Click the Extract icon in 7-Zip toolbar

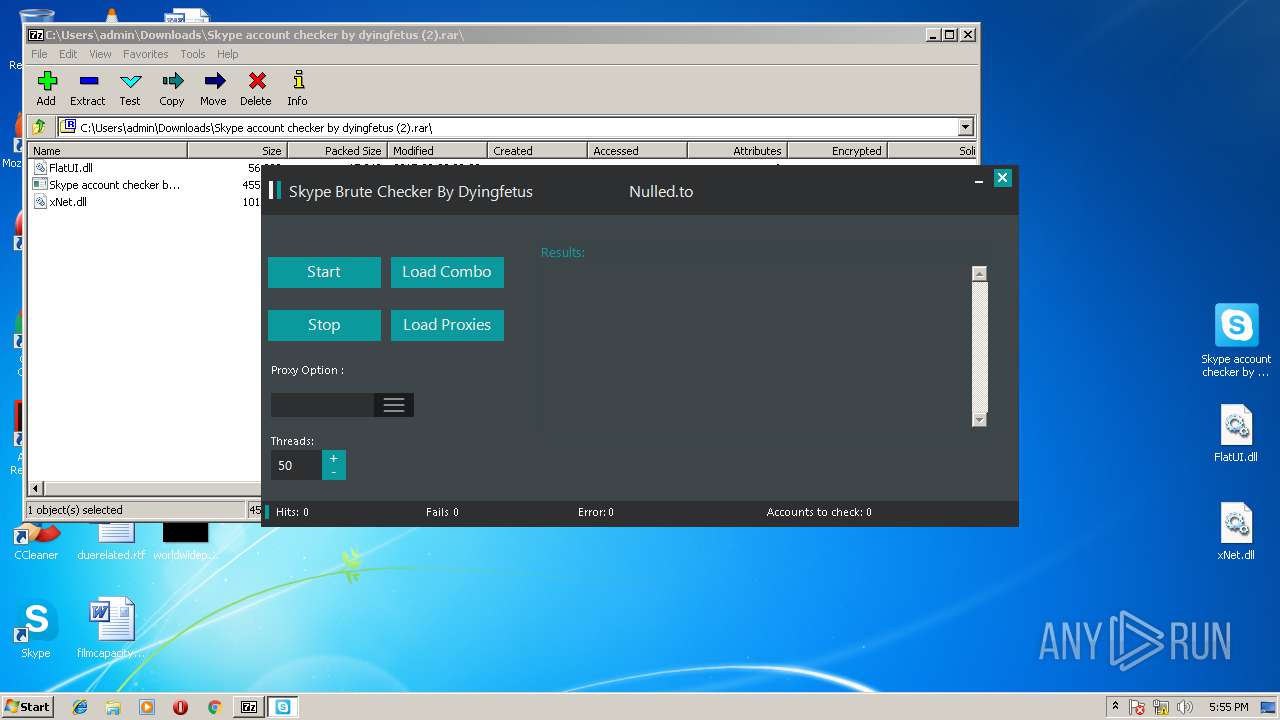[x=88, y=81]
